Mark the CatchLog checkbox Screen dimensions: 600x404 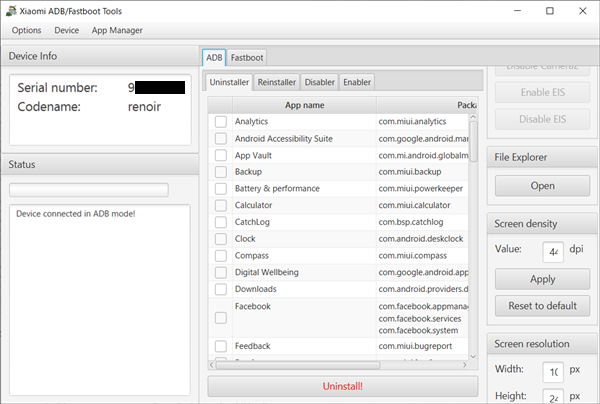pos(221,222)
